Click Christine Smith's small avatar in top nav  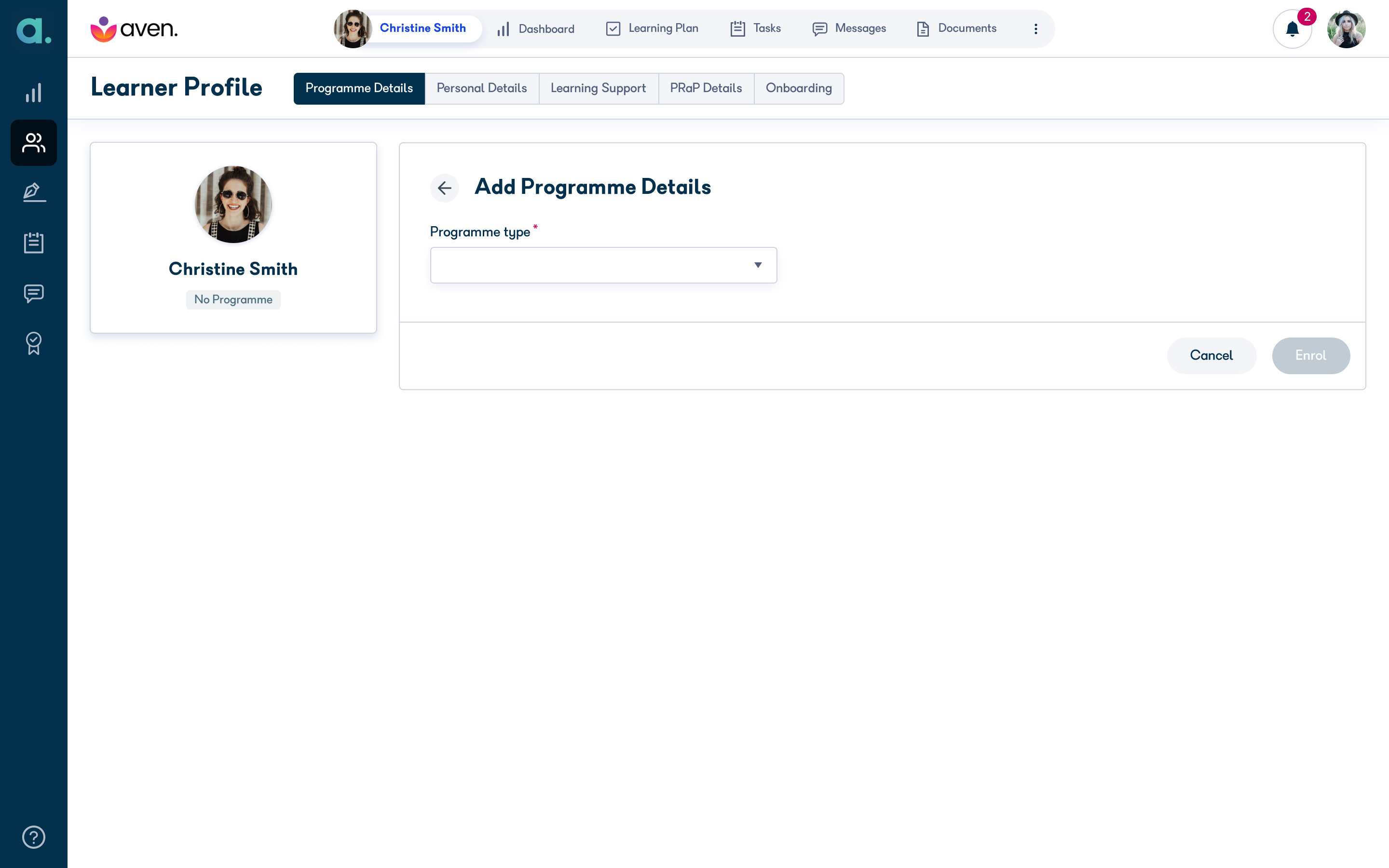pos(353,29)
